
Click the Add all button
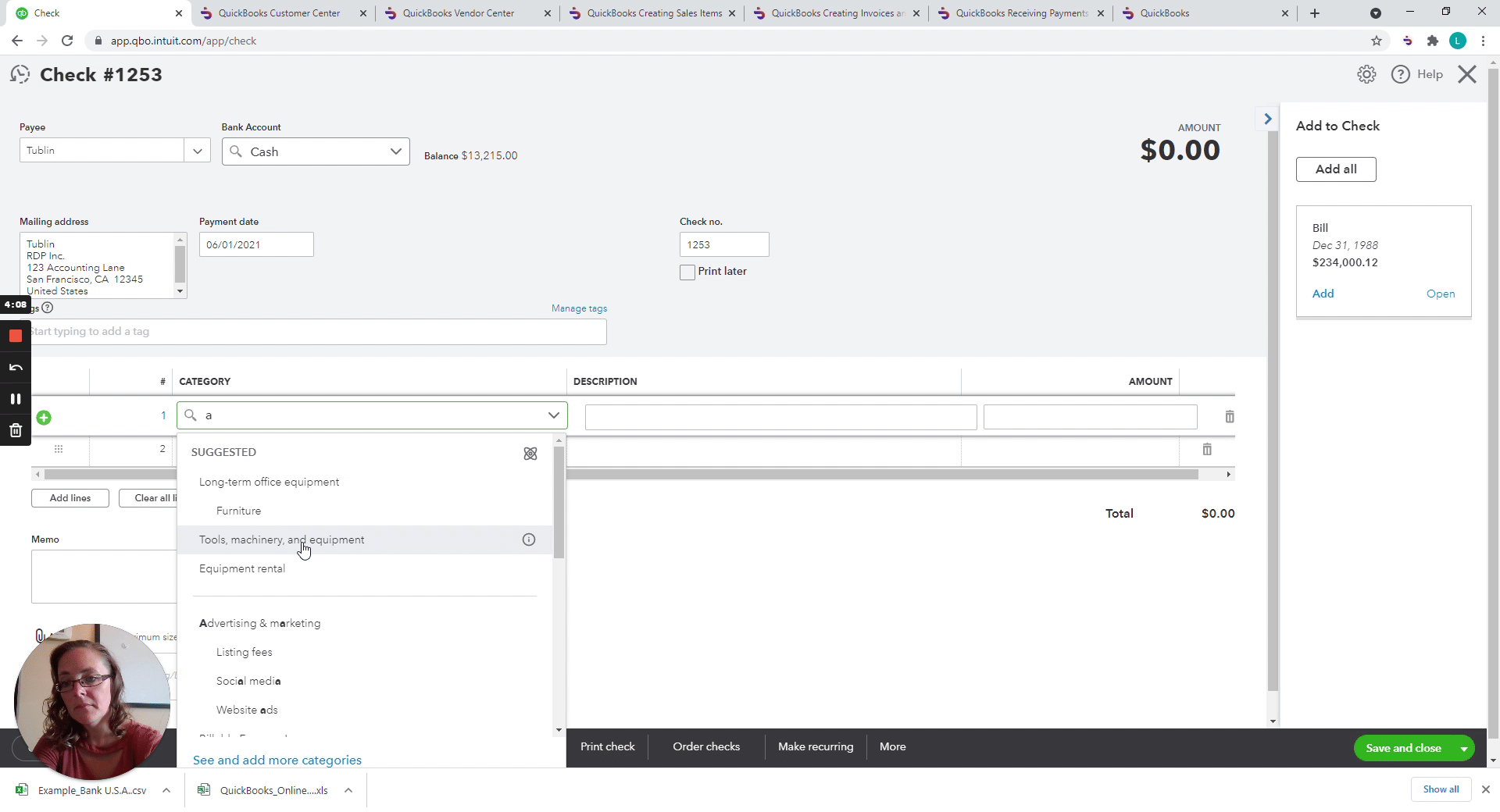1335,169
